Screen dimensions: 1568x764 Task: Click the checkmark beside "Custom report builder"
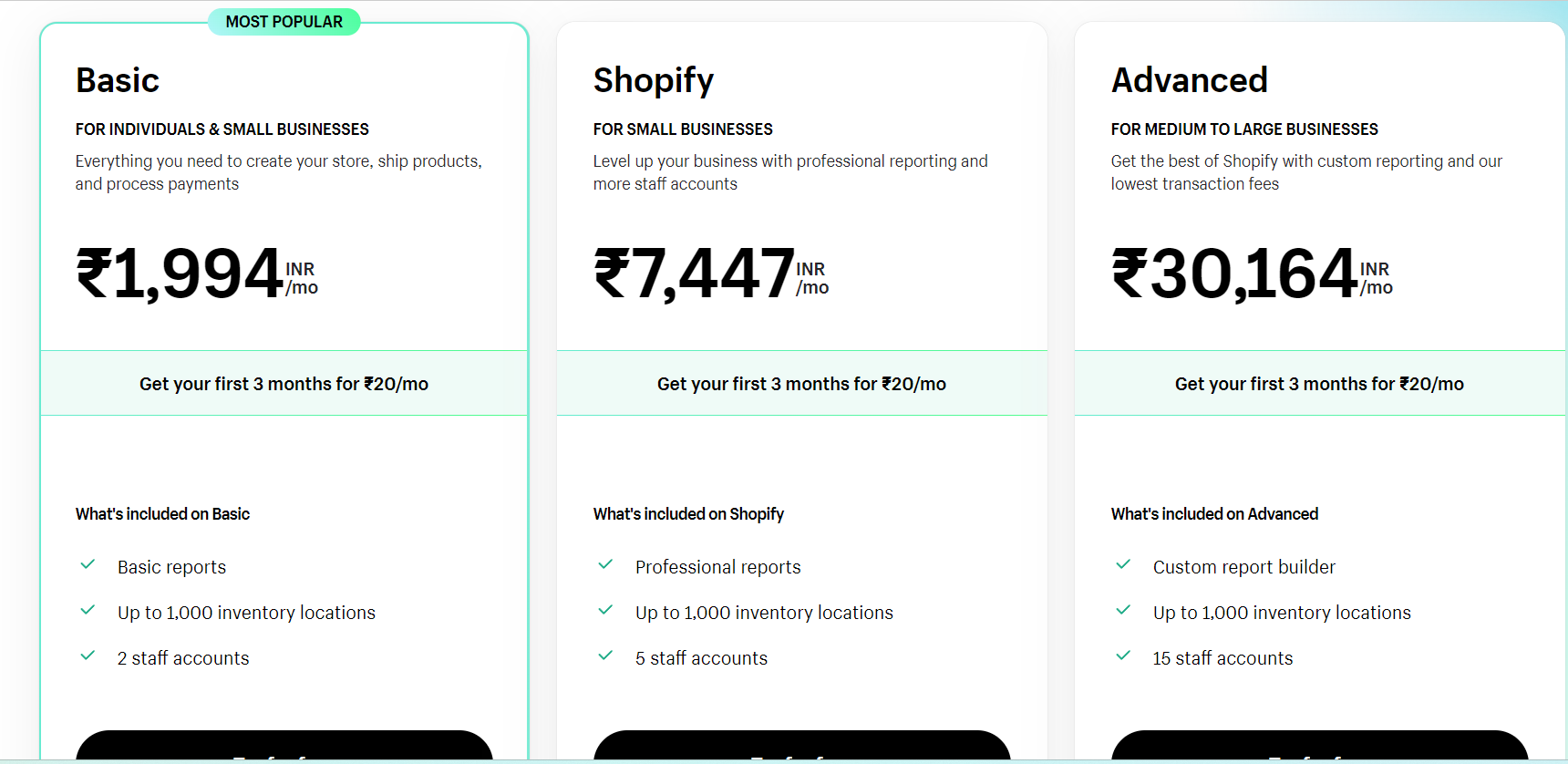click(1123, 565)
